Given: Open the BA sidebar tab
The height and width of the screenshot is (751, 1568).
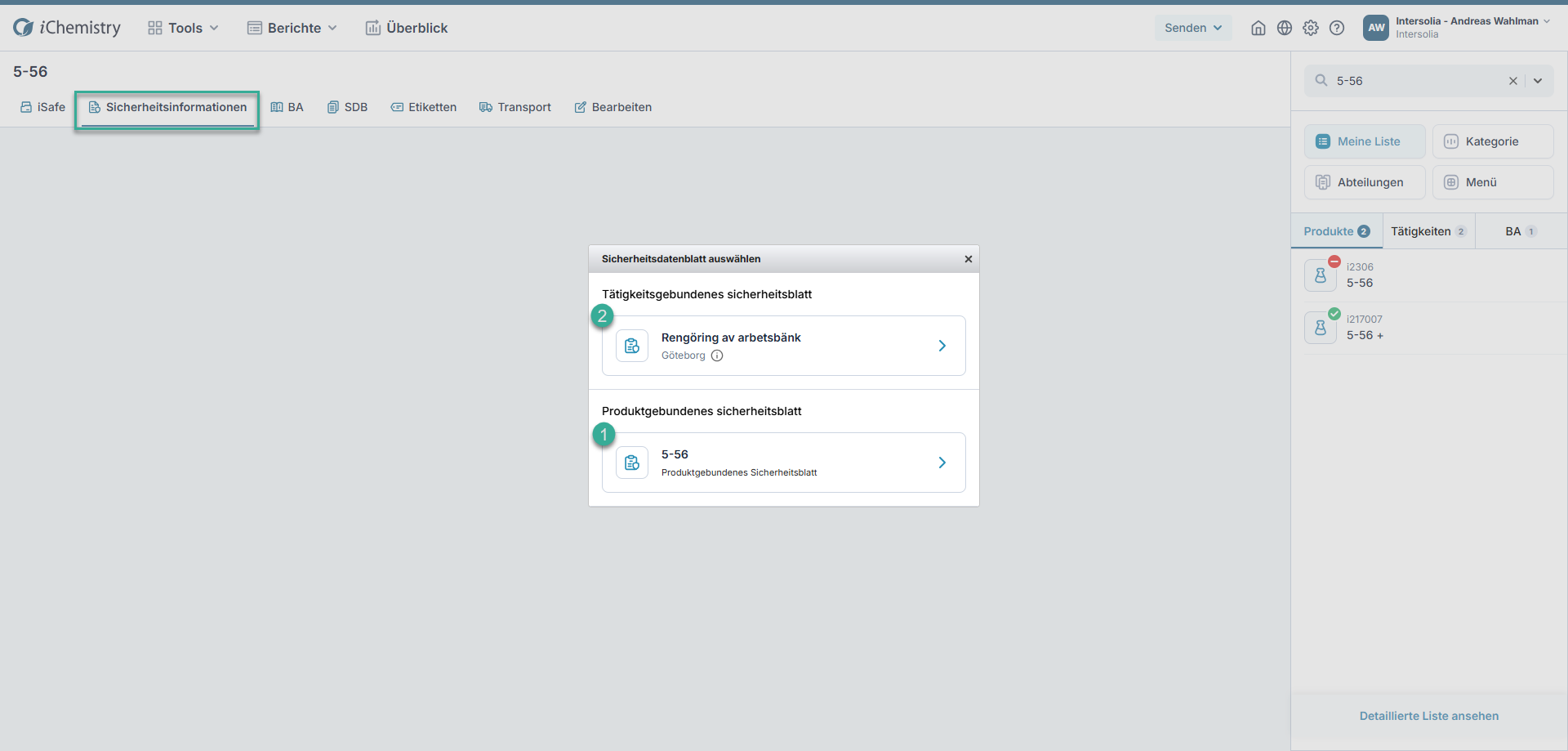Looking at the screenshot, I should (1521, 231).
